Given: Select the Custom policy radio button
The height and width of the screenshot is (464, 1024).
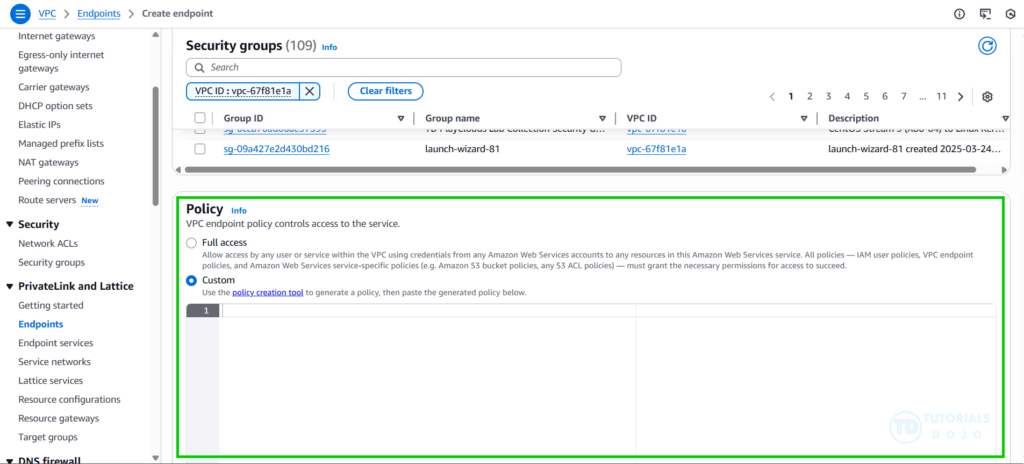Looking at the screenshot, I should pos(191,281).
